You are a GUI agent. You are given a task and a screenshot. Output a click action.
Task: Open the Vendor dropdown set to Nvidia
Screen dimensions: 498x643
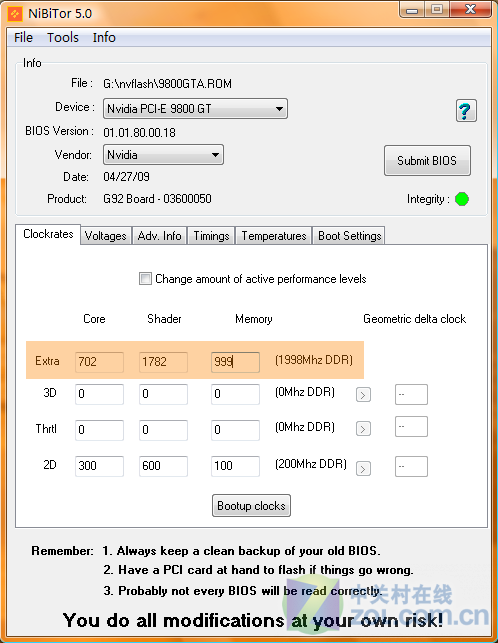point(163,155)
